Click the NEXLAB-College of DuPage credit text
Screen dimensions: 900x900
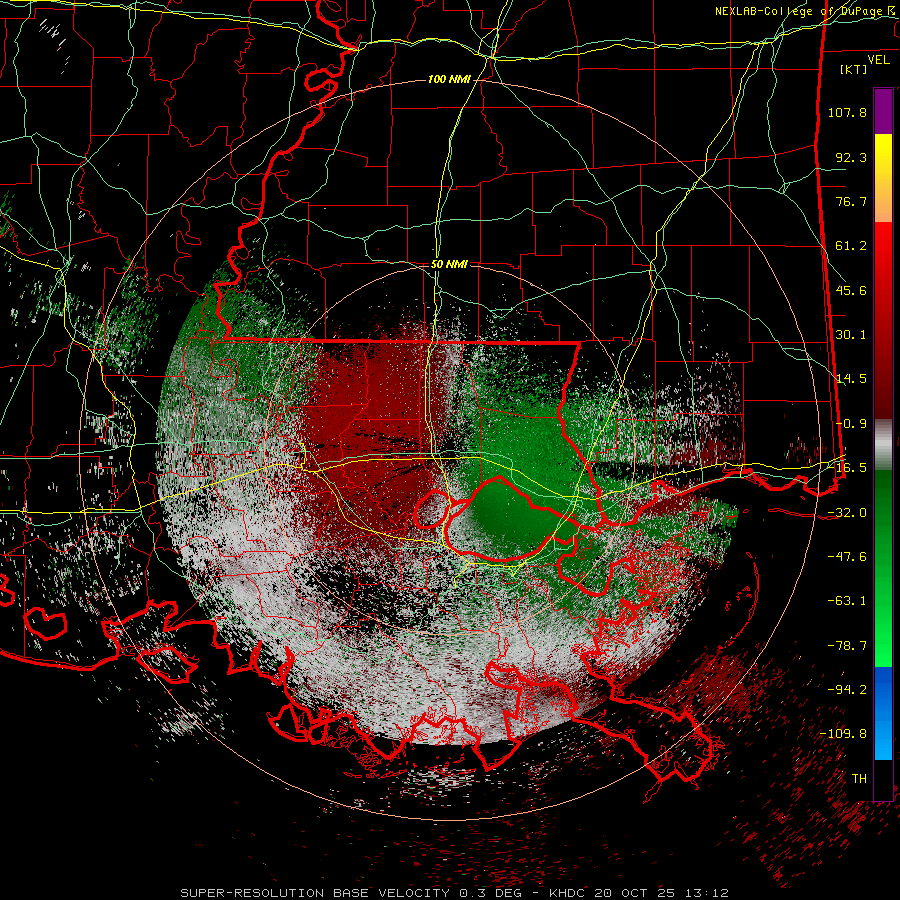pos(805,11)
